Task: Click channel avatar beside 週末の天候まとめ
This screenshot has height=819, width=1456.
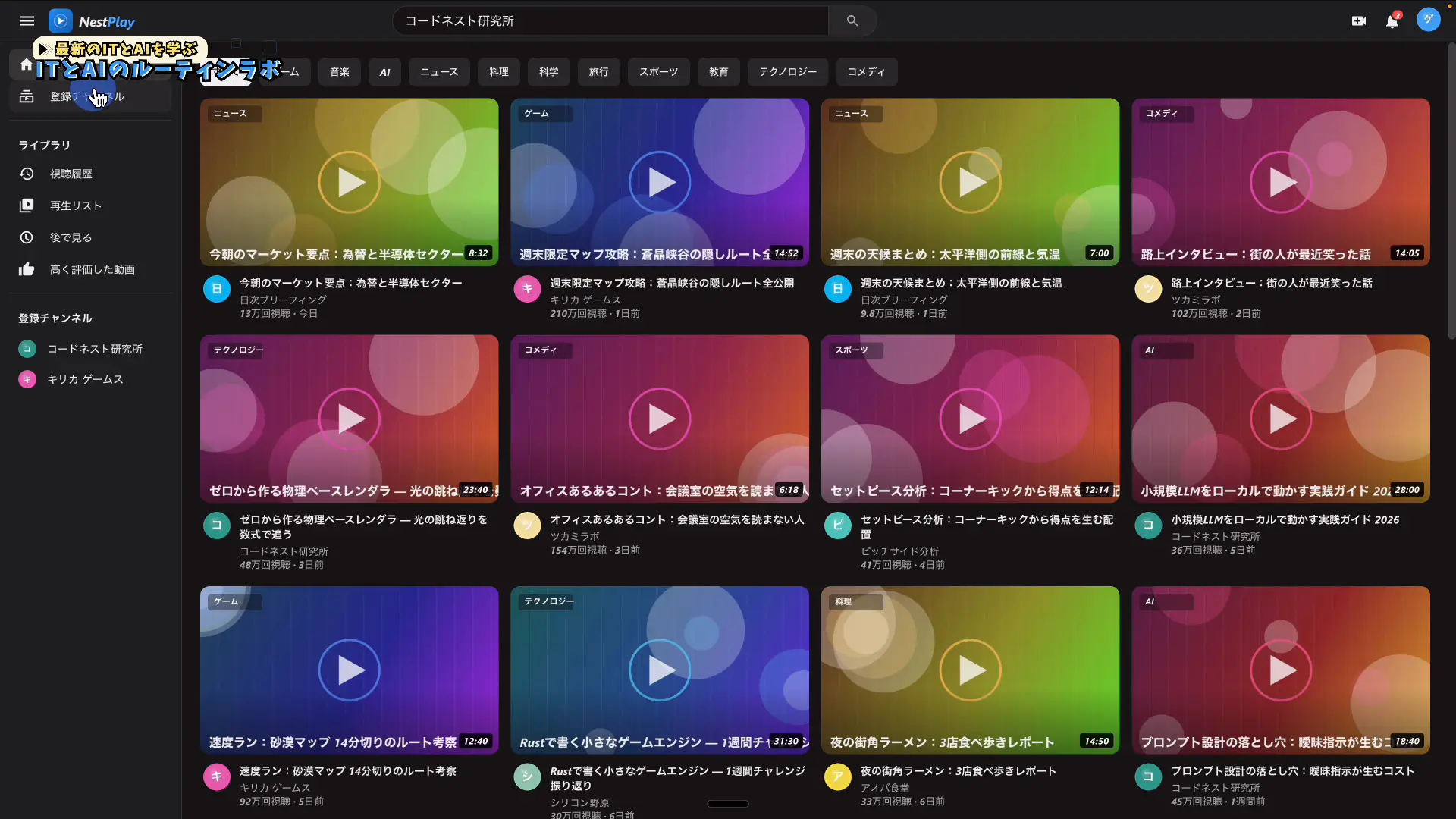Action: [x=838, y=289]
